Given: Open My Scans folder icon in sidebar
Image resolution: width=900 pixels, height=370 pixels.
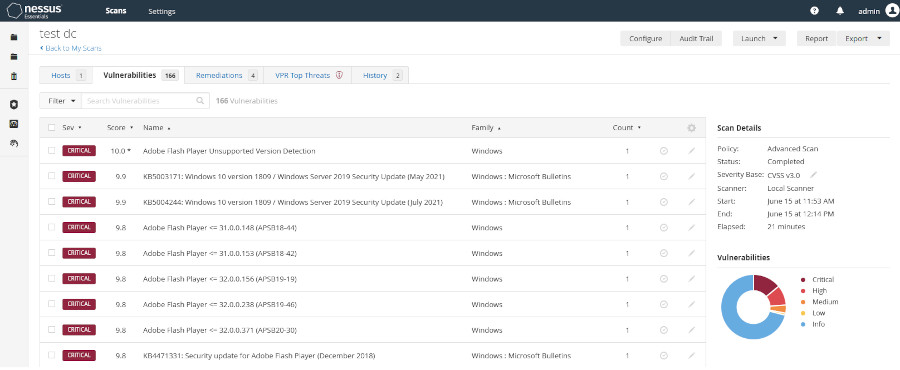Looking at the screenshot, I should 14,37.
